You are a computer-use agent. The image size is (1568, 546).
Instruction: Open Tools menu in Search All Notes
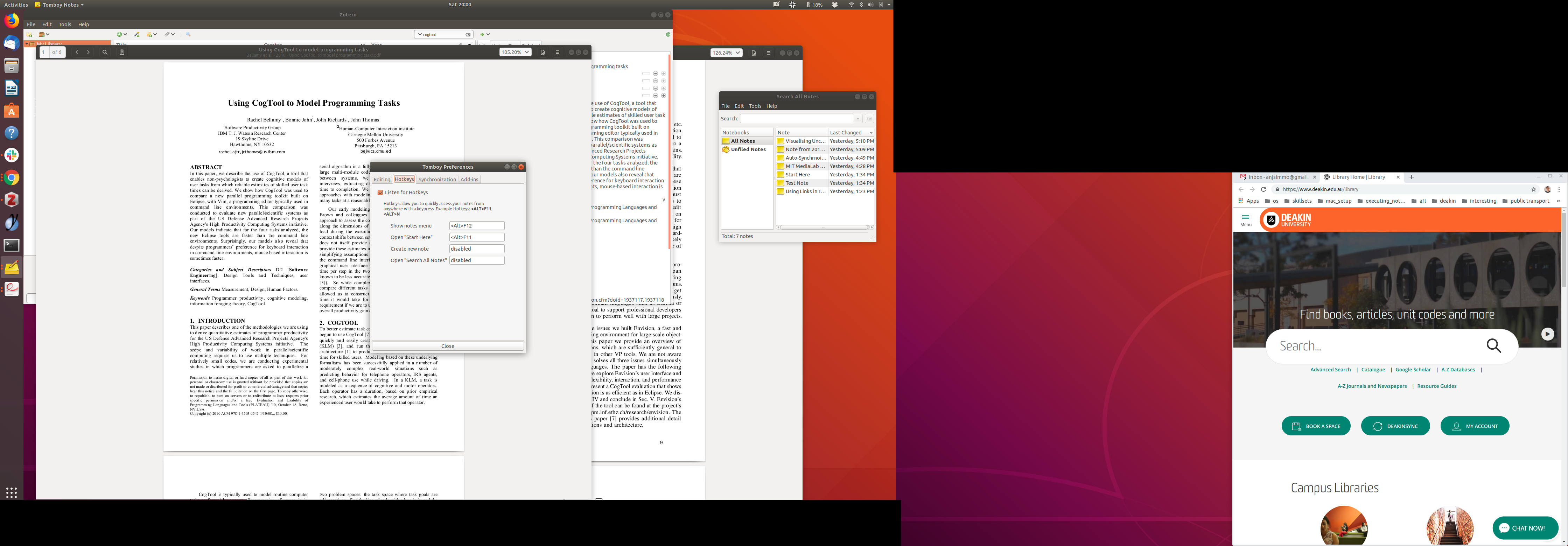click(755, 106)
